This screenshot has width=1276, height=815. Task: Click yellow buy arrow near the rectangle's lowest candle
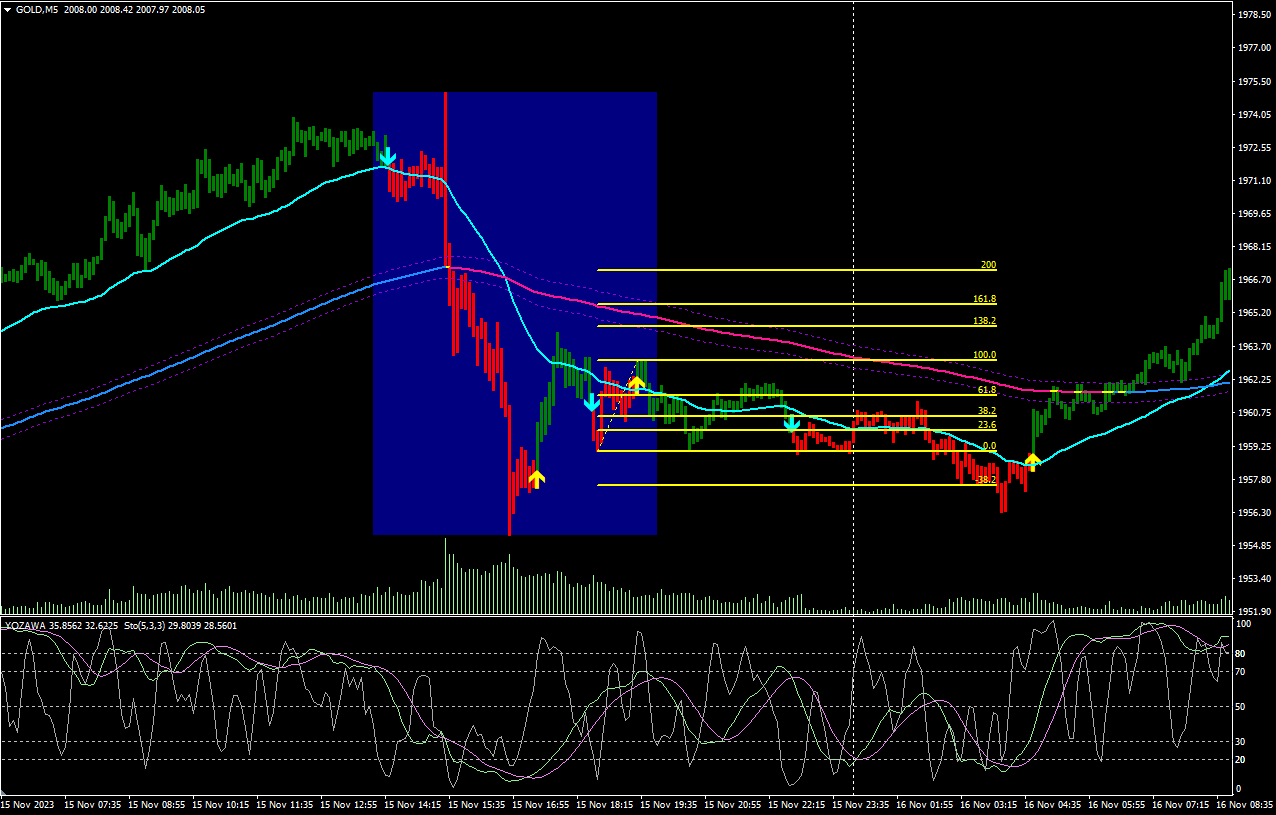[x=536, y=478]
